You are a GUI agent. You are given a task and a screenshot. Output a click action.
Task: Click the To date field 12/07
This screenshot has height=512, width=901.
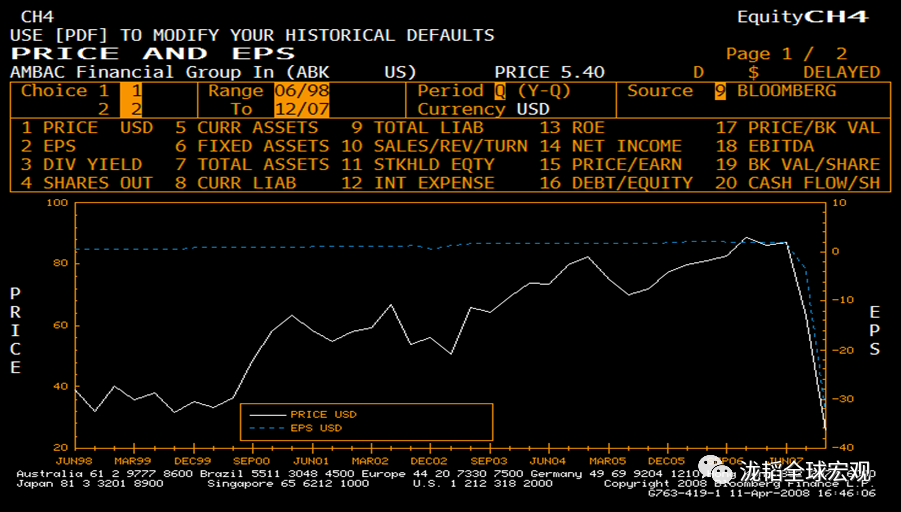click(302, 109)
